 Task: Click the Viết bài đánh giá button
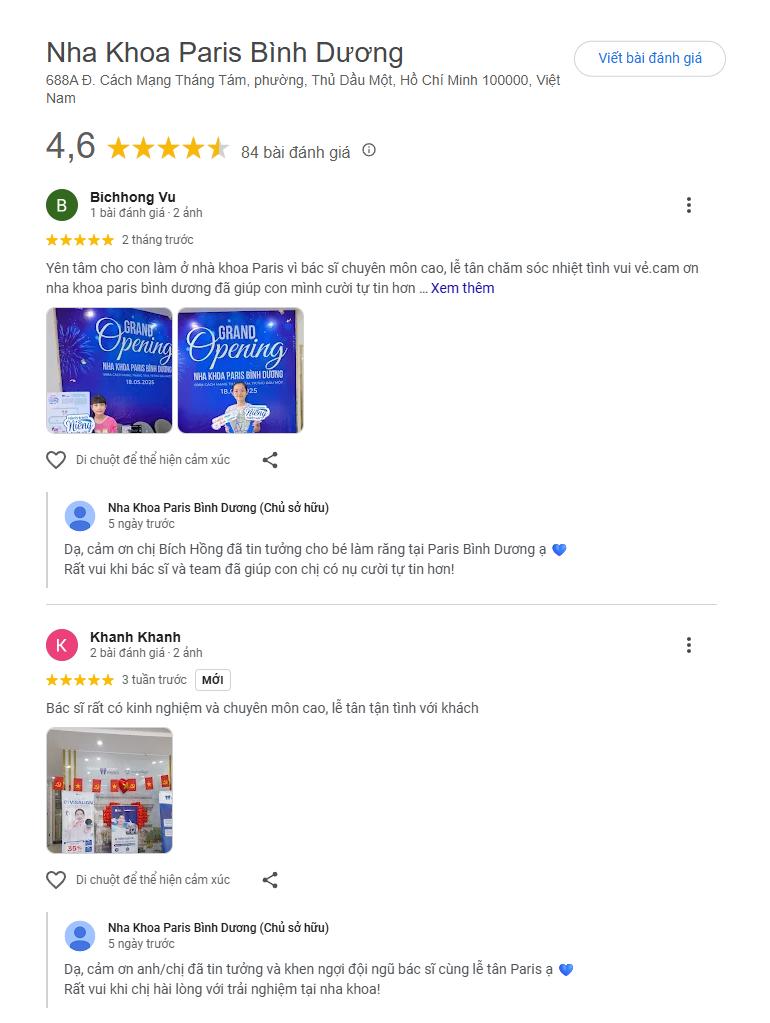pos(650,58)
